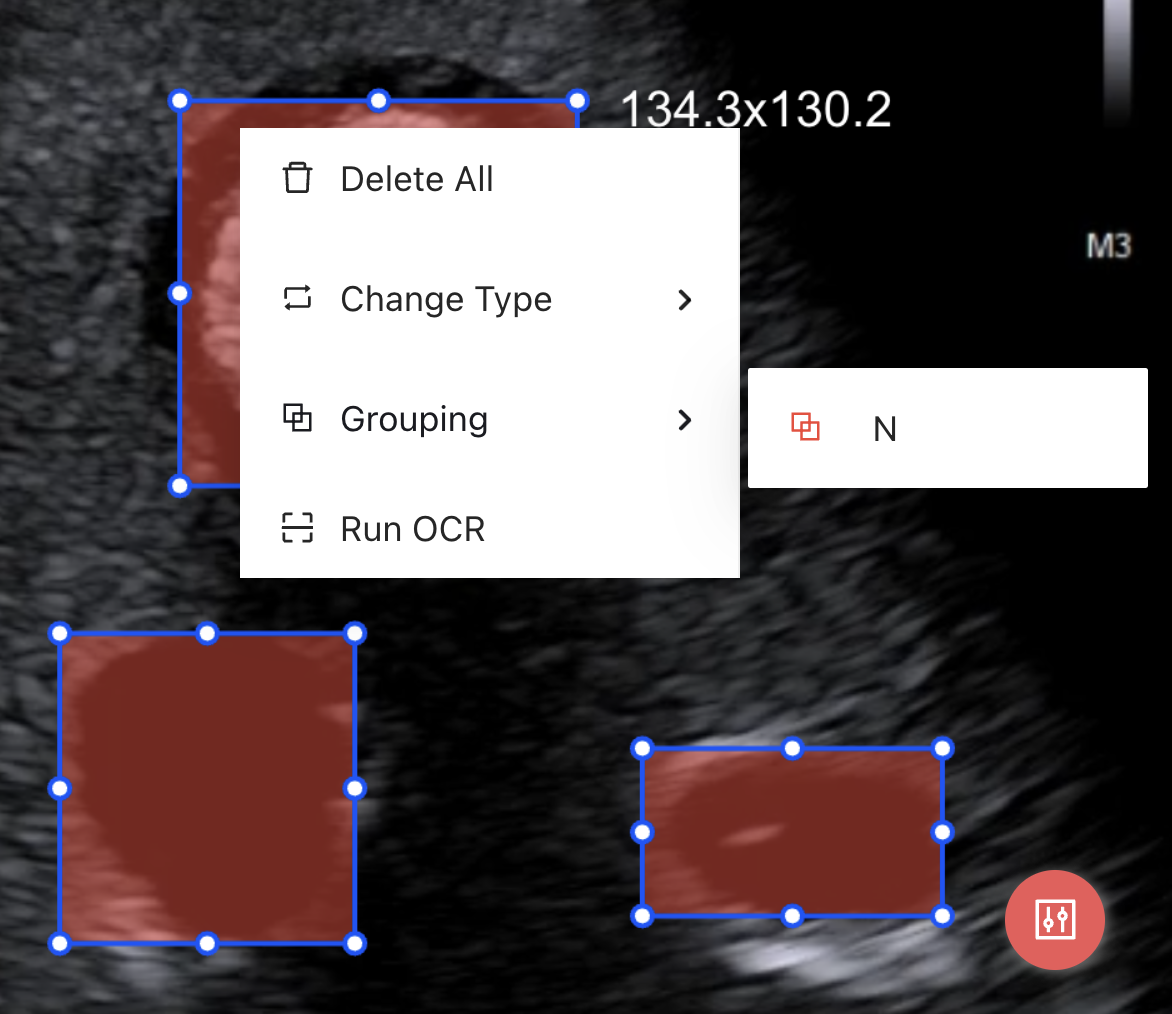Click the red group icon next to N
The image size is (1172, 1014).
(x=805, y=428)
